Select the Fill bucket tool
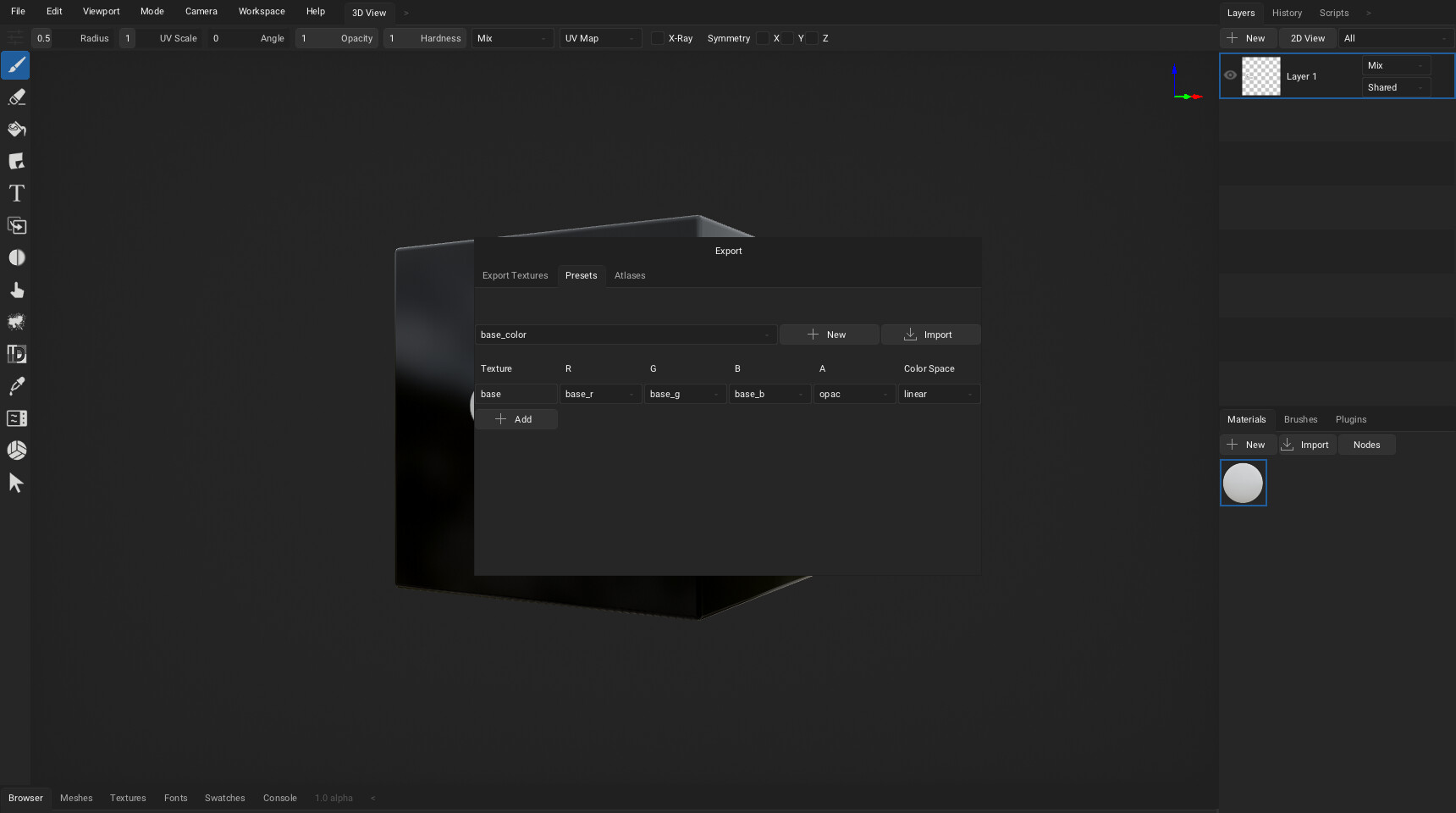This screenshot has height=813, width=1456. [16, 129]
